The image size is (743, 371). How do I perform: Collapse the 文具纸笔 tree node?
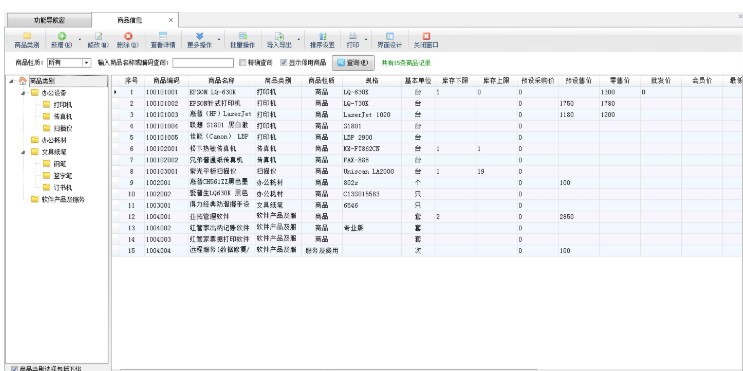click(23, 152)
